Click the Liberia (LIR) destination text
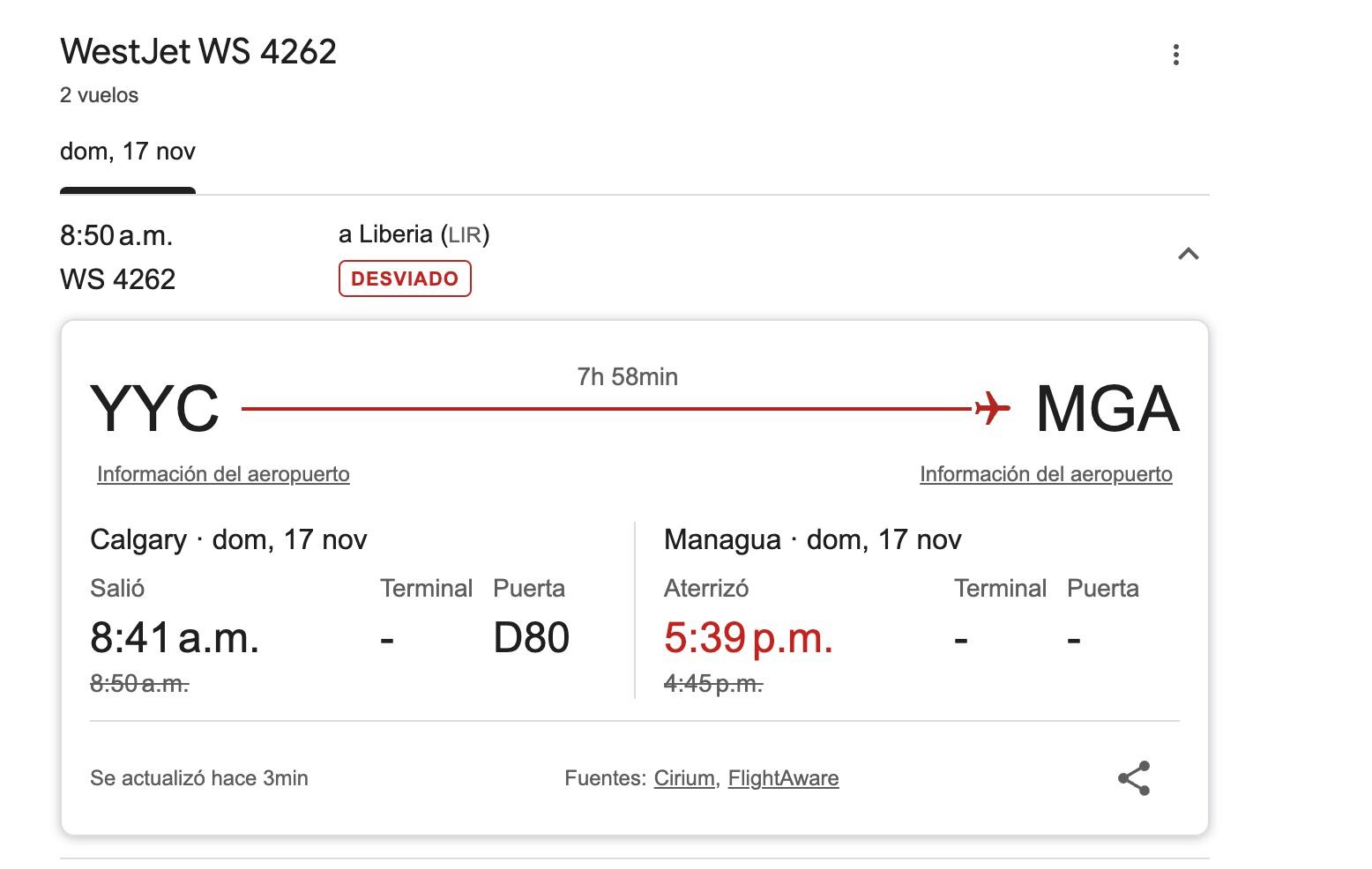1372x869 pixels. click(x=414, y=234)
